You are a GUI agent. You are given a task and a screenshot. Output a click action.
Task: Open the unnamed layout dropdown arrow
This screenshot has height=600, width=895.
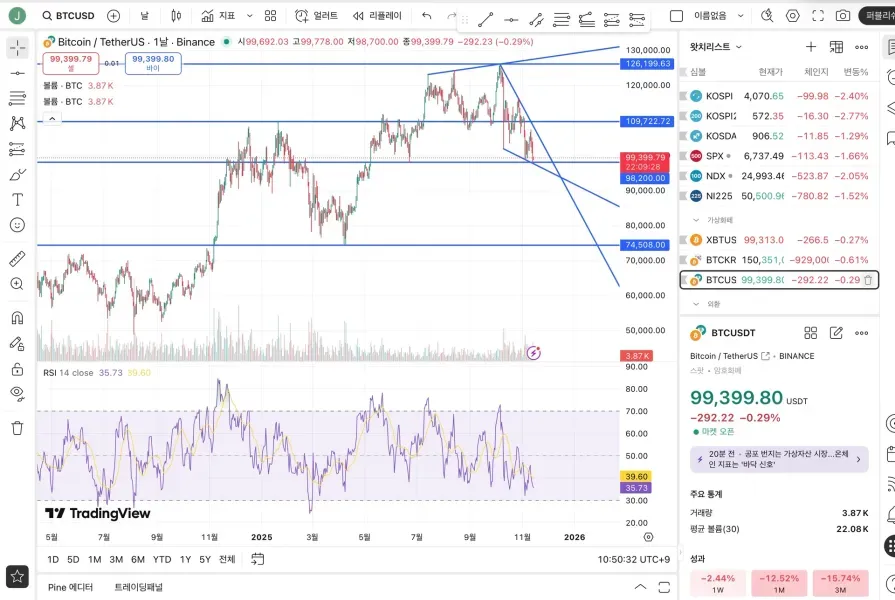(741, 16)
